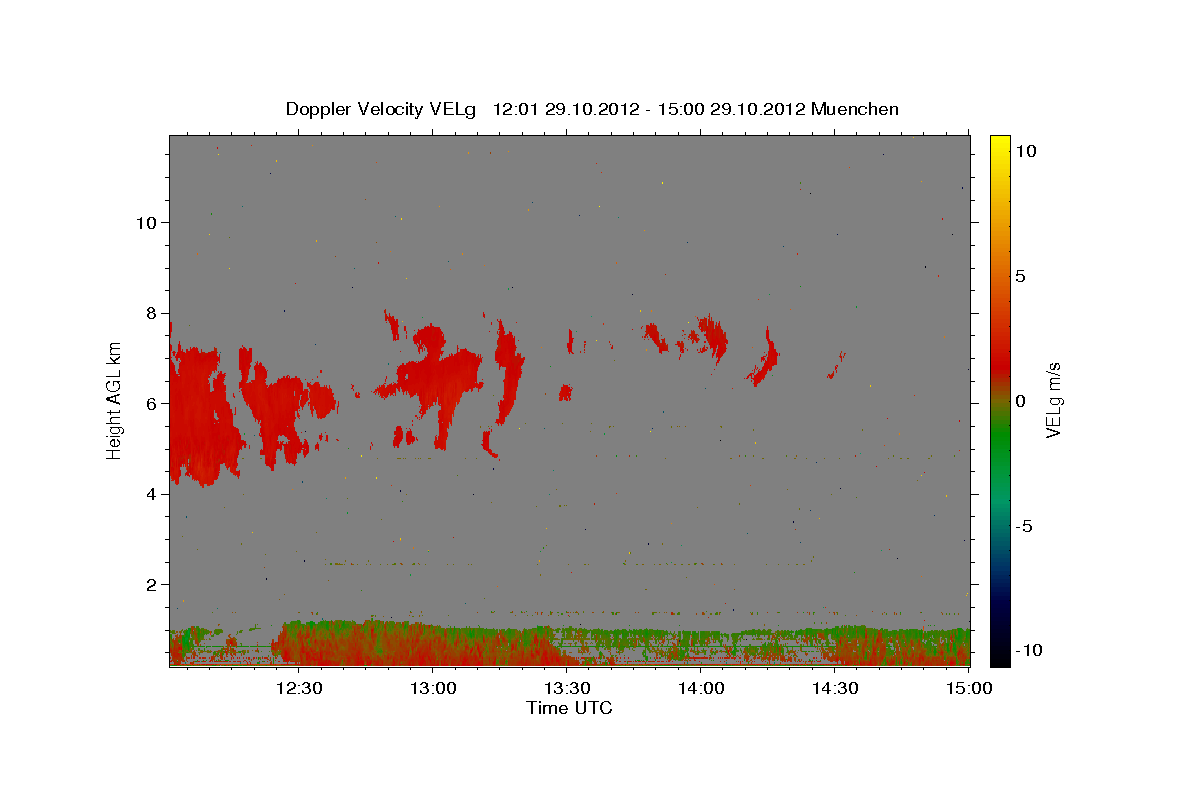Click the '14:00' time axis label
This screenshot has height=800, width=1200.
pos(701,688)
